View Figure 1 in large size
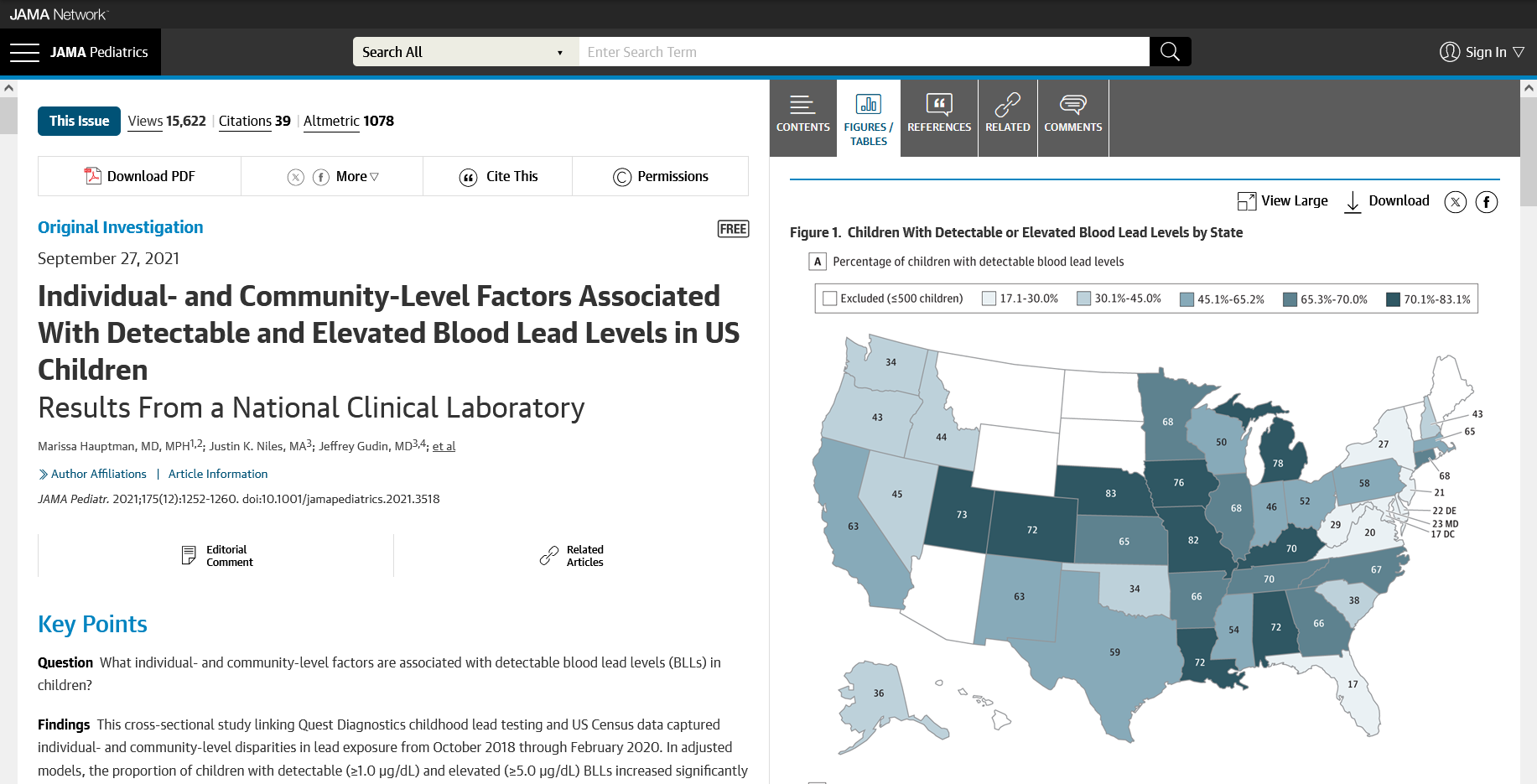This screenshot has width=1537, height=784. [1282, 201]
